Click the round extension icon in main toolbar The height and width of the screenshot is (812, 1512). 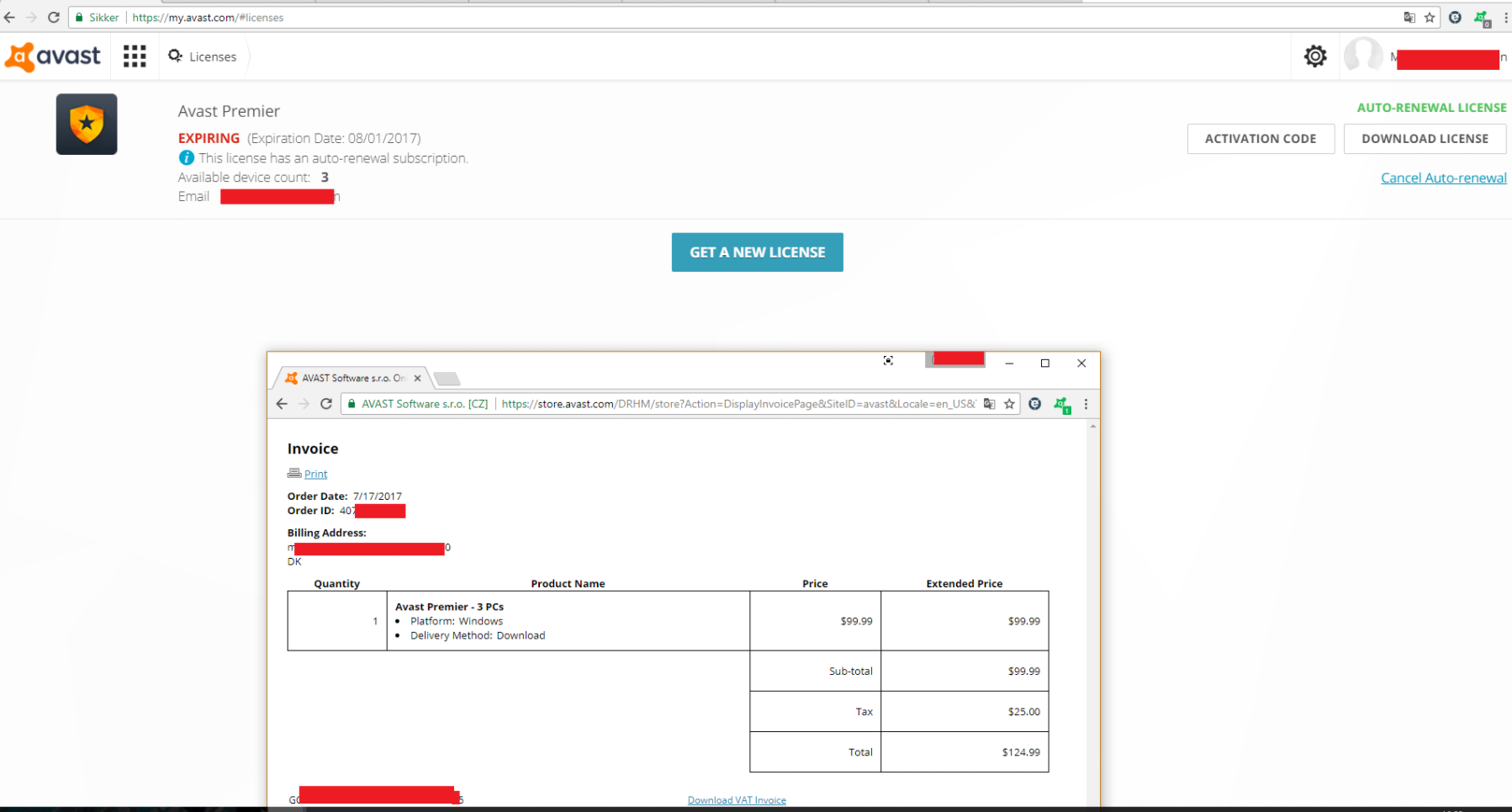pos(1455,17)
